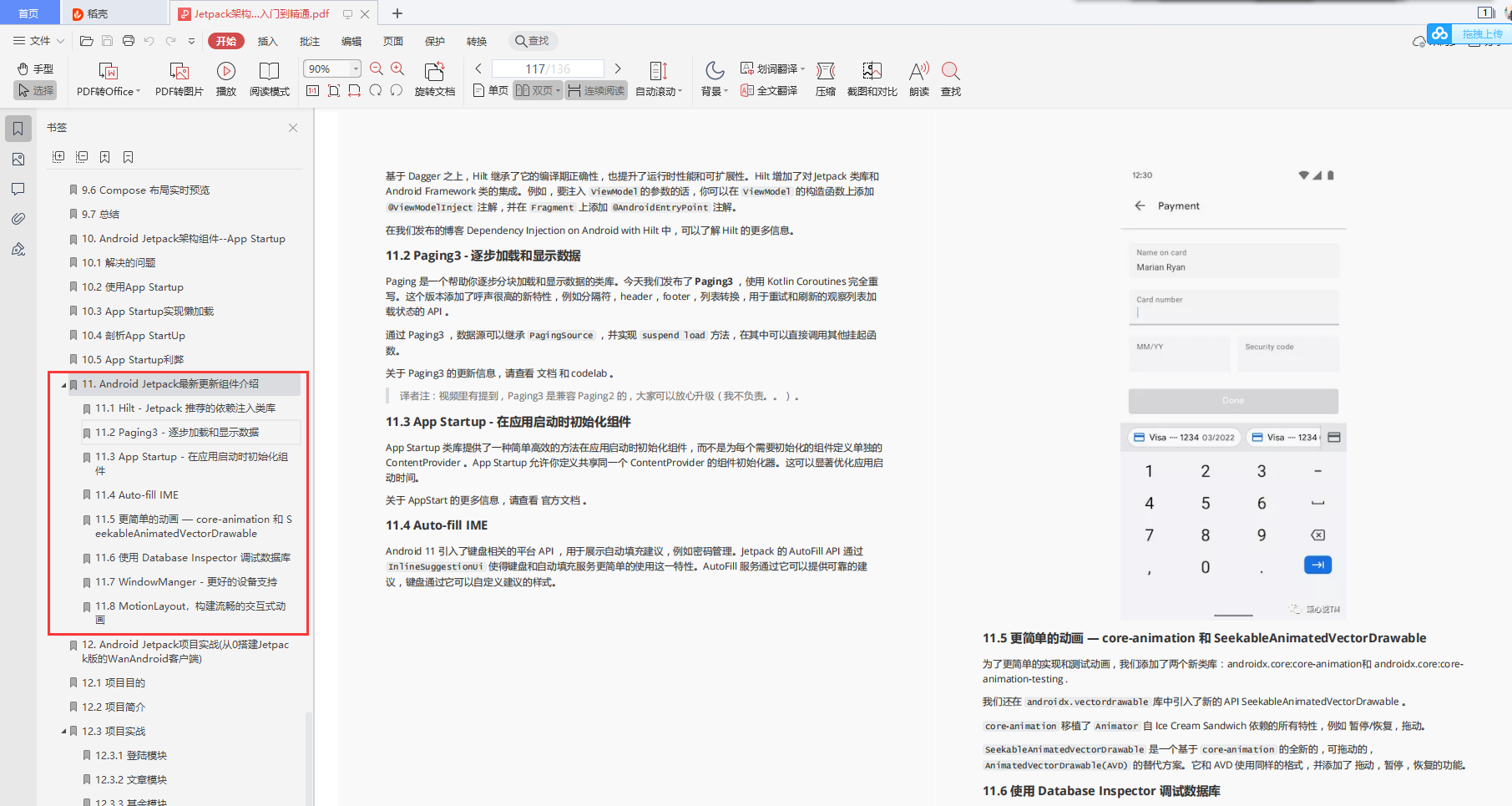The height and width of the screenshot is (806, 1512).
Task: Click the undo arrow icon
Action: (x=149, y=41)
